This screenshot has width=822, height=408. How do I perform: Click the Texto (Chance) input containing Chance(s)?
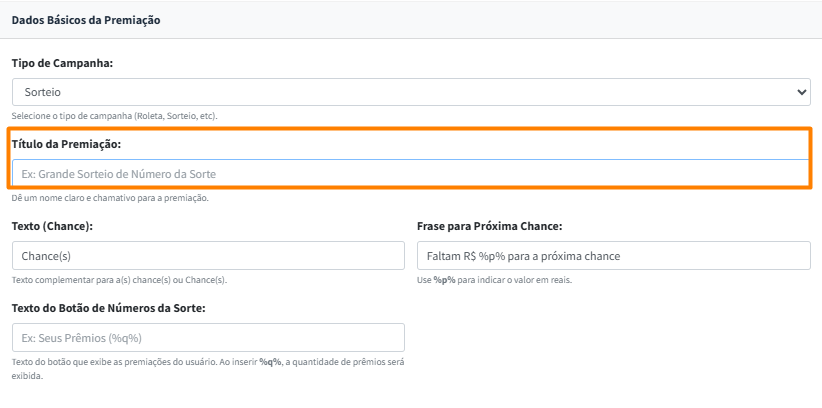click(208, 256)
